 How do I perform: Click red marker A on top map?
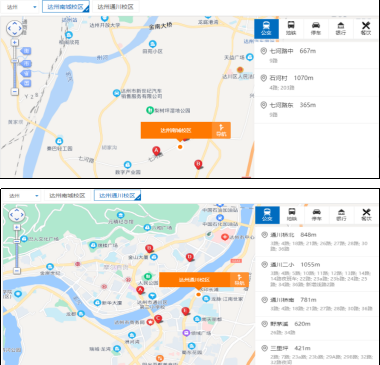pos(156,151)
